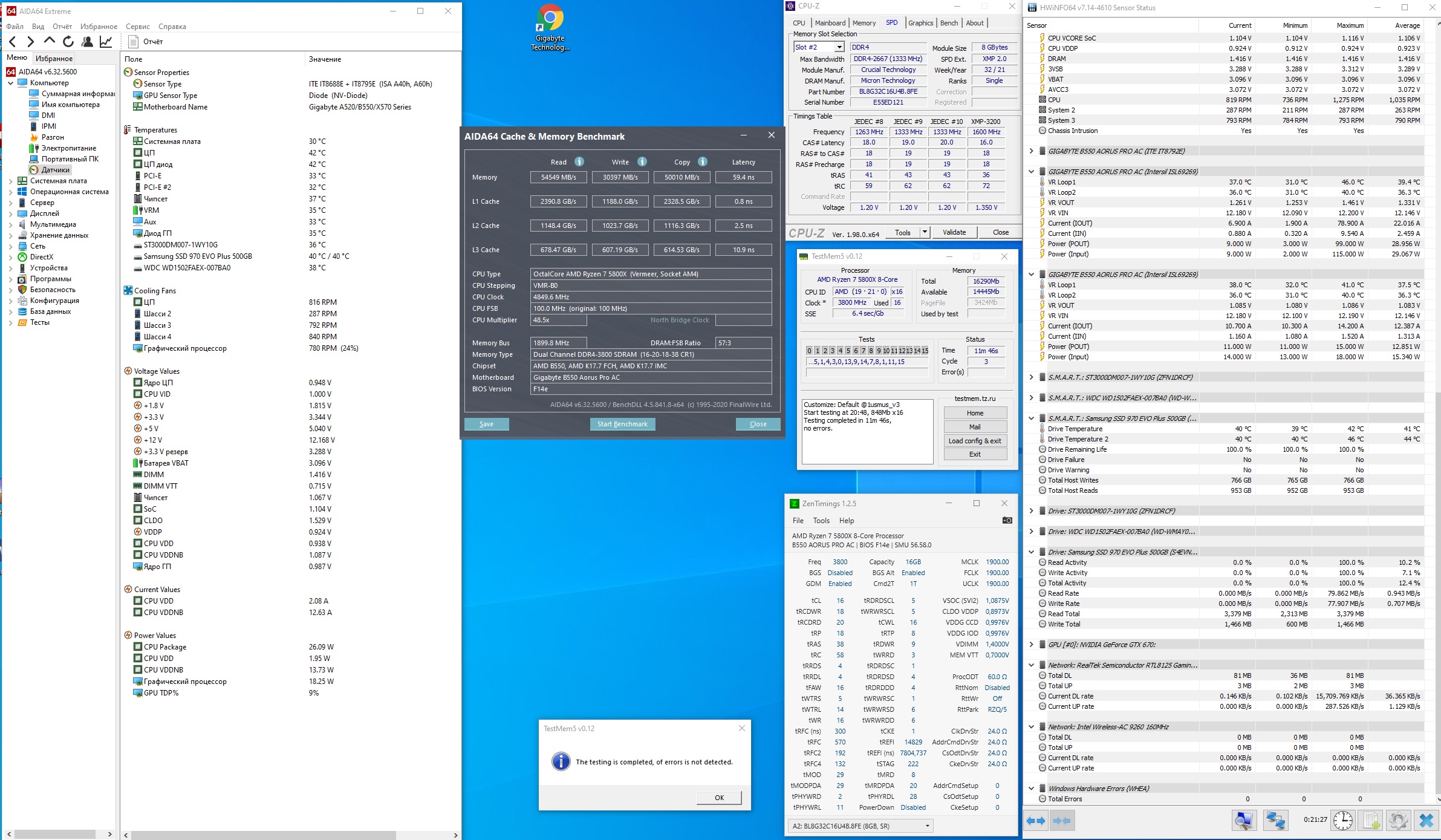Open the AIDA64 graph chart icon

[x=106, y=42]
